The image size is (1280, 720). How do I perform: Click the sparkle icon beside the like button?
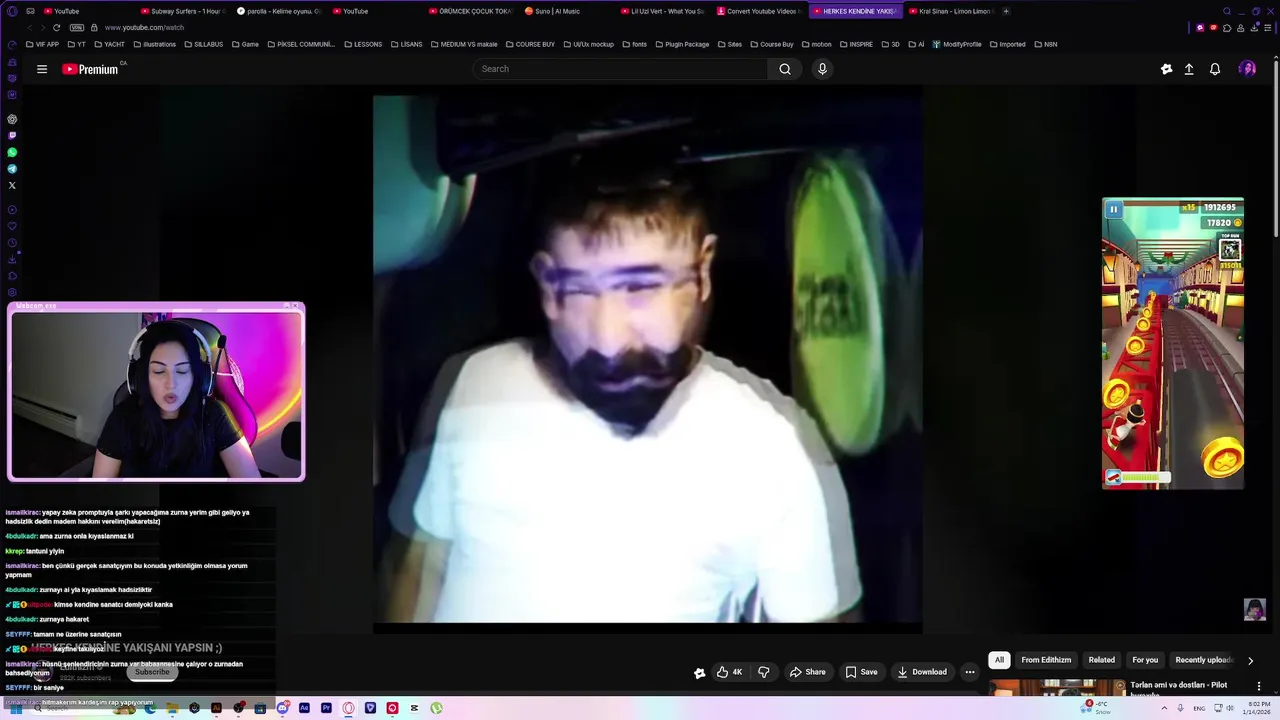pos(700,673)
